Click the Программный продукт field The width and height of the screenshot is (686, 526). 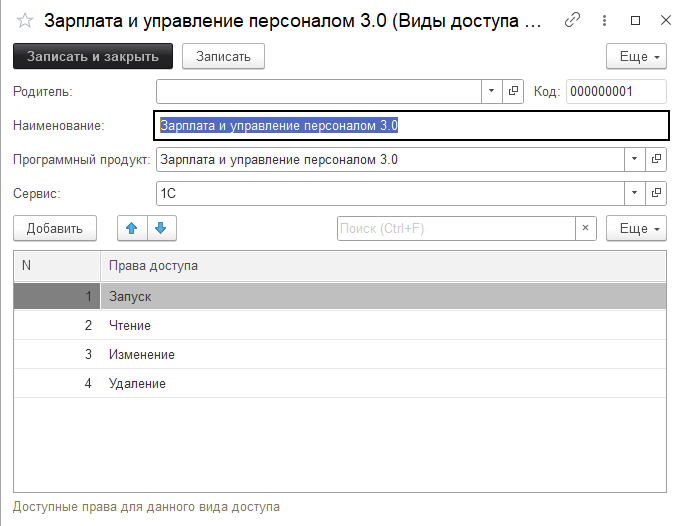pos(390,159)
